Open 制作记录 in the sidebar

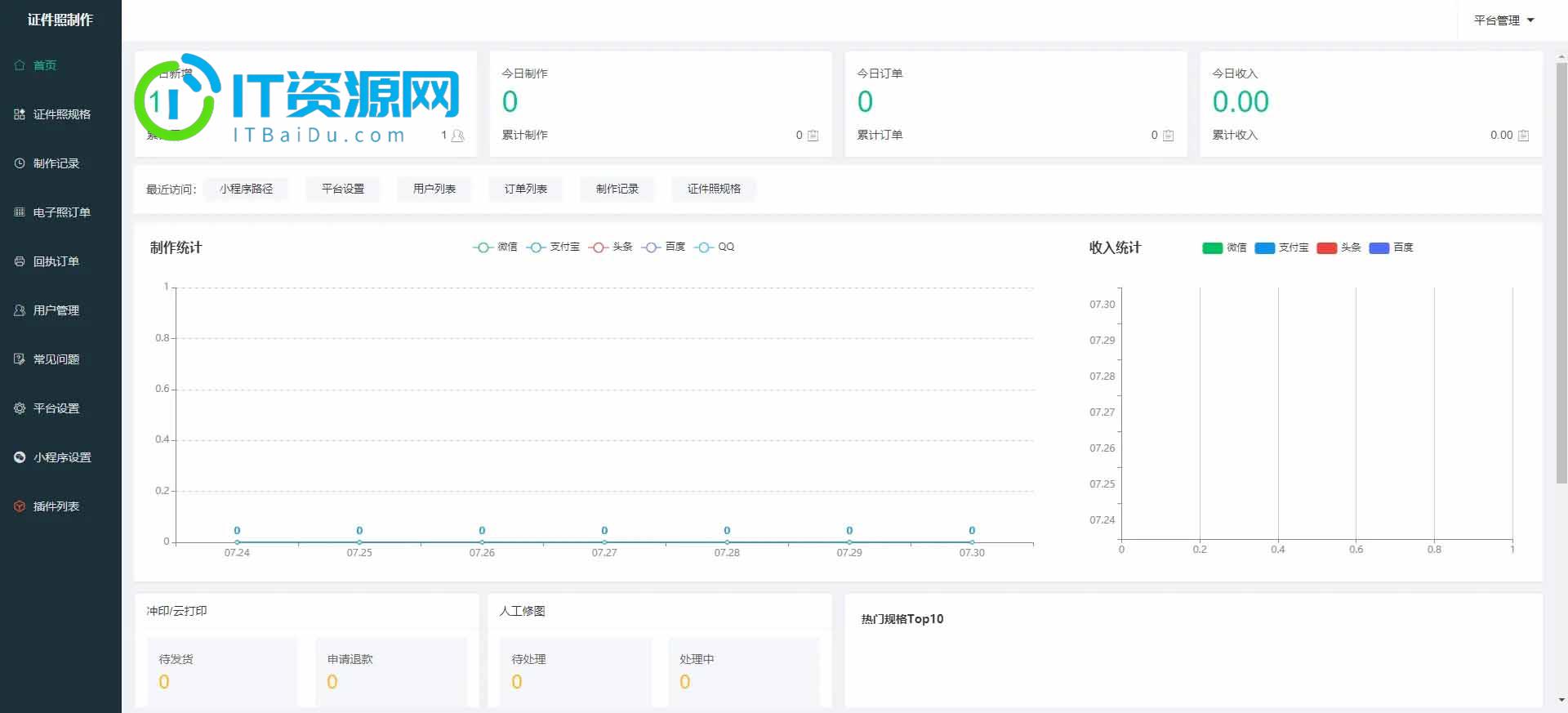(x=60, y=163)
